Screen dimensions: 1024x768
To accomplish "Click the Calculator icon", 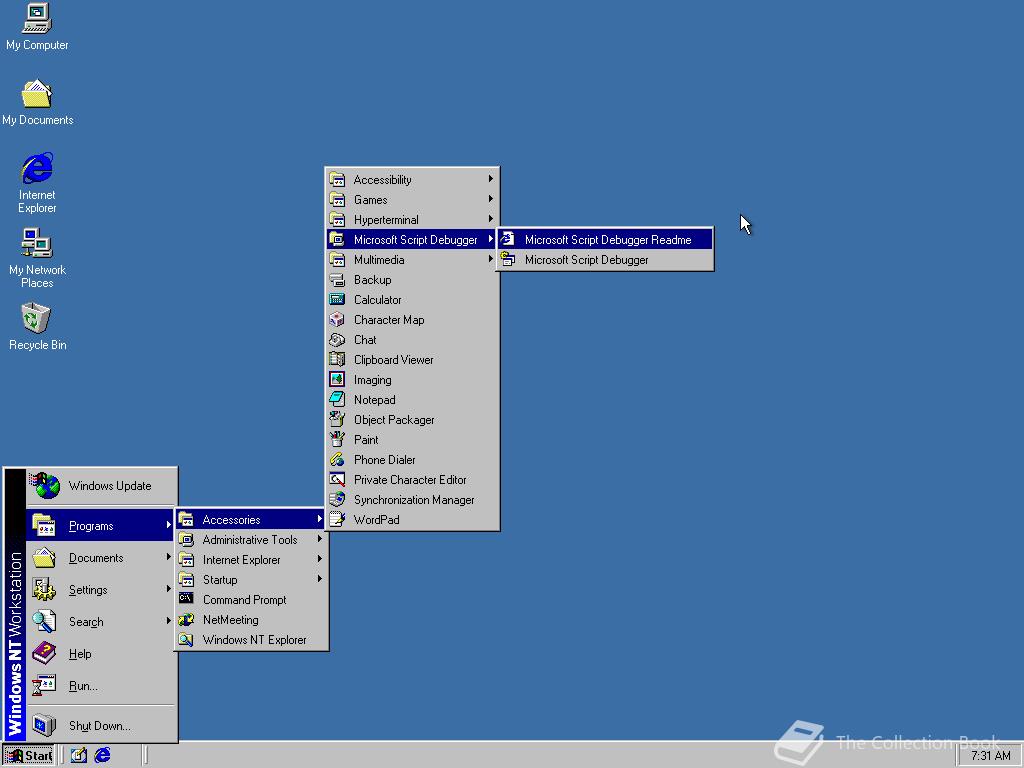I will coord(337,300).
